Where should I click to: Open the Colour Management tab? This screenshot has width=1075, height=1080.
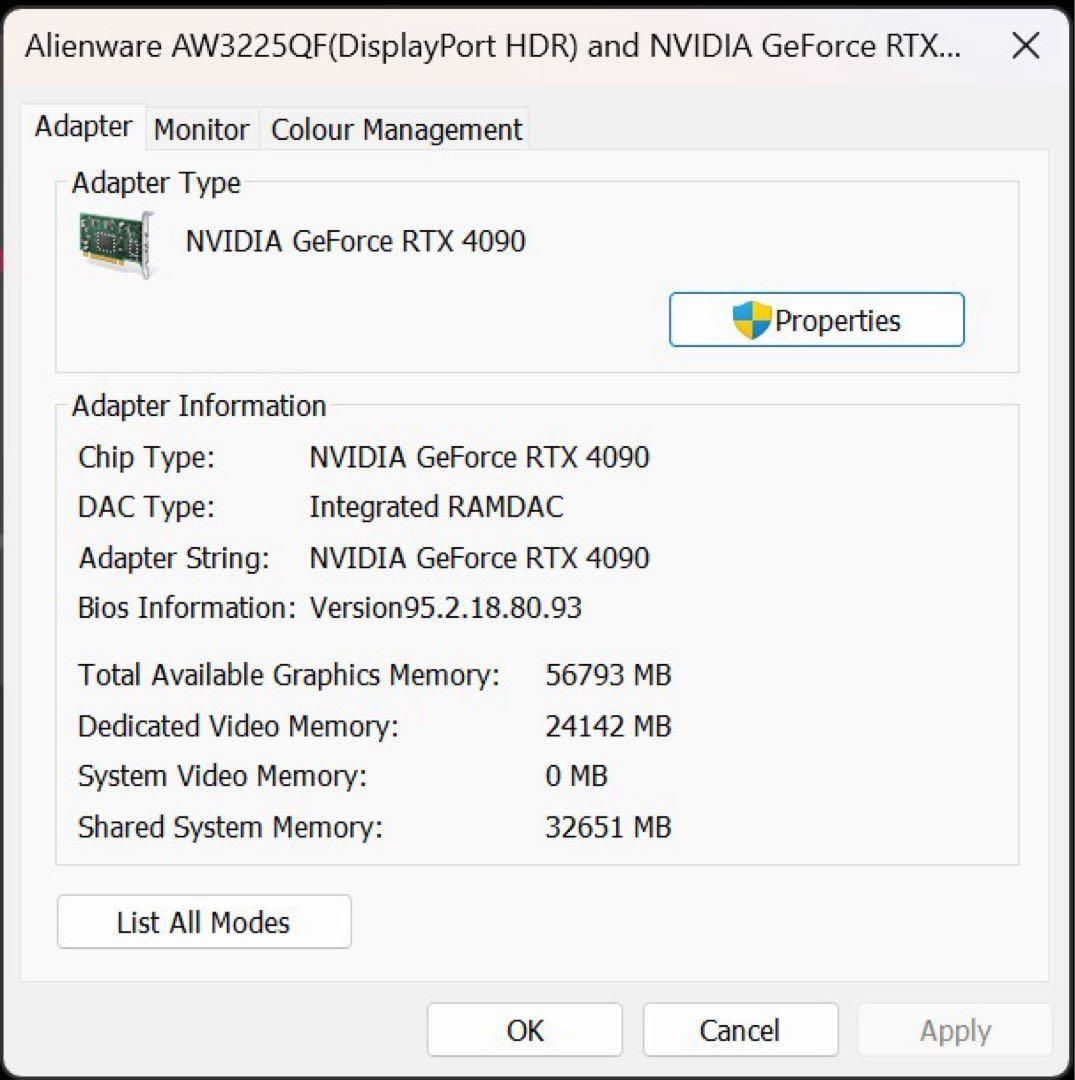pos(395,129)
